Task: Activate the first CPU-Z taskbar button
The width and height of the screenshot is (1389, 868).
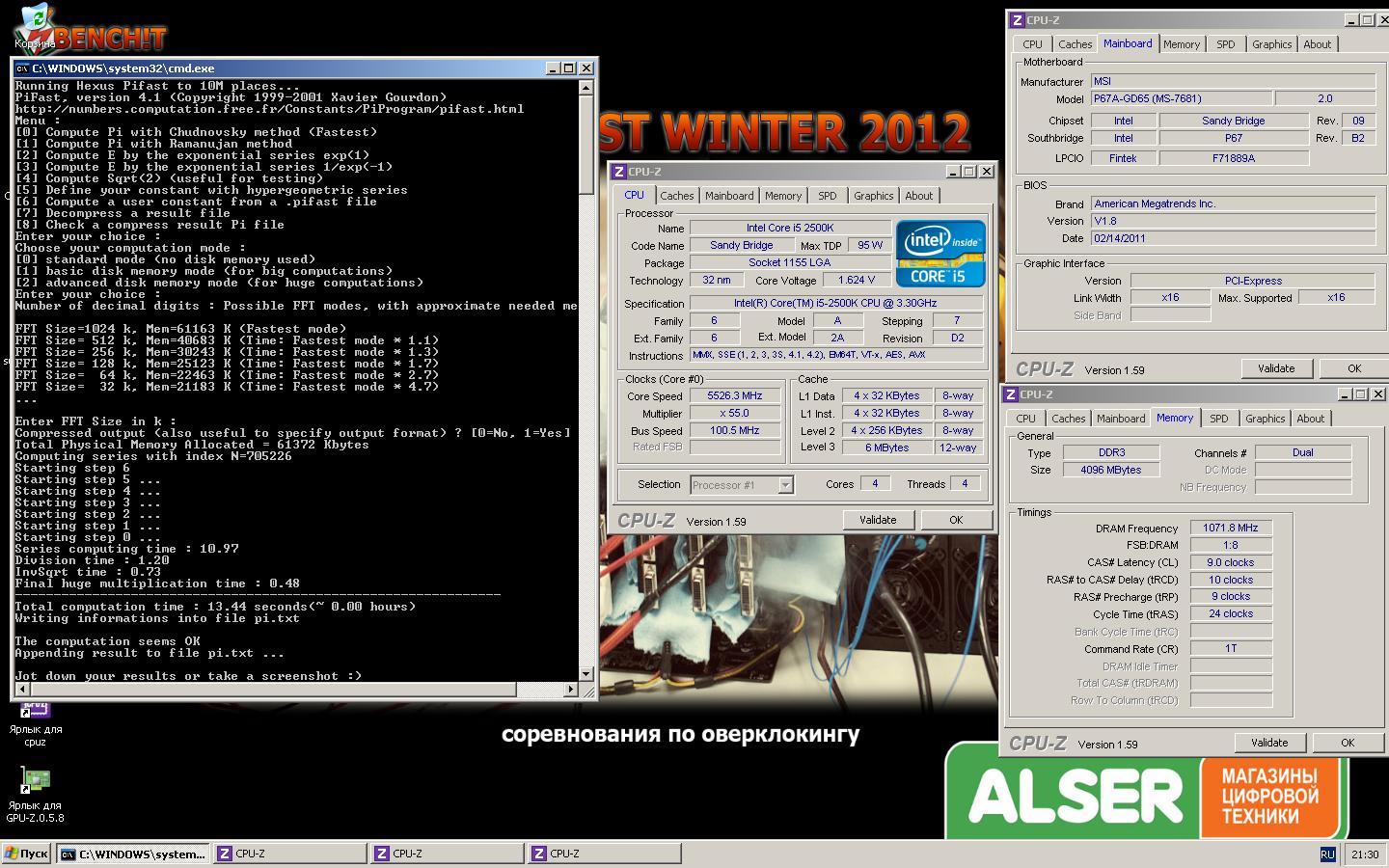Action: point(289,854)
